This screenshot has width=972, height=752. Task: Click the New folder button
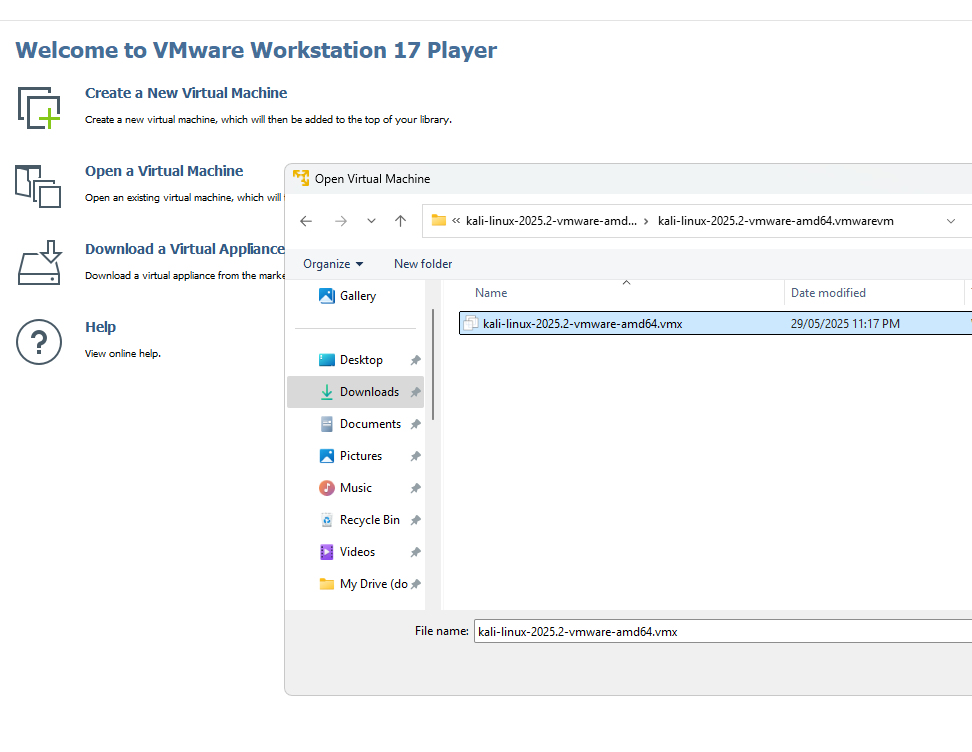[423, 264]
